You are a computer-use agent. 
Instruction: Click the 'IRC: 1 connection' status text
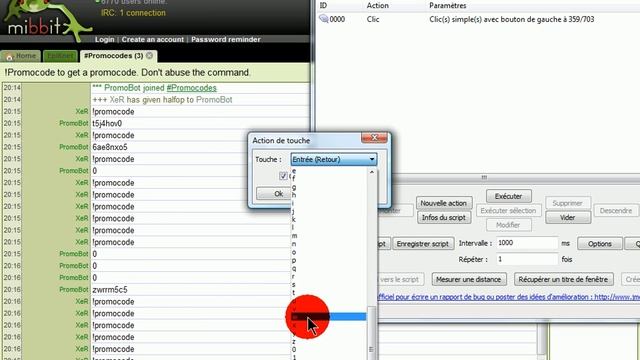[x=133, y=13]
